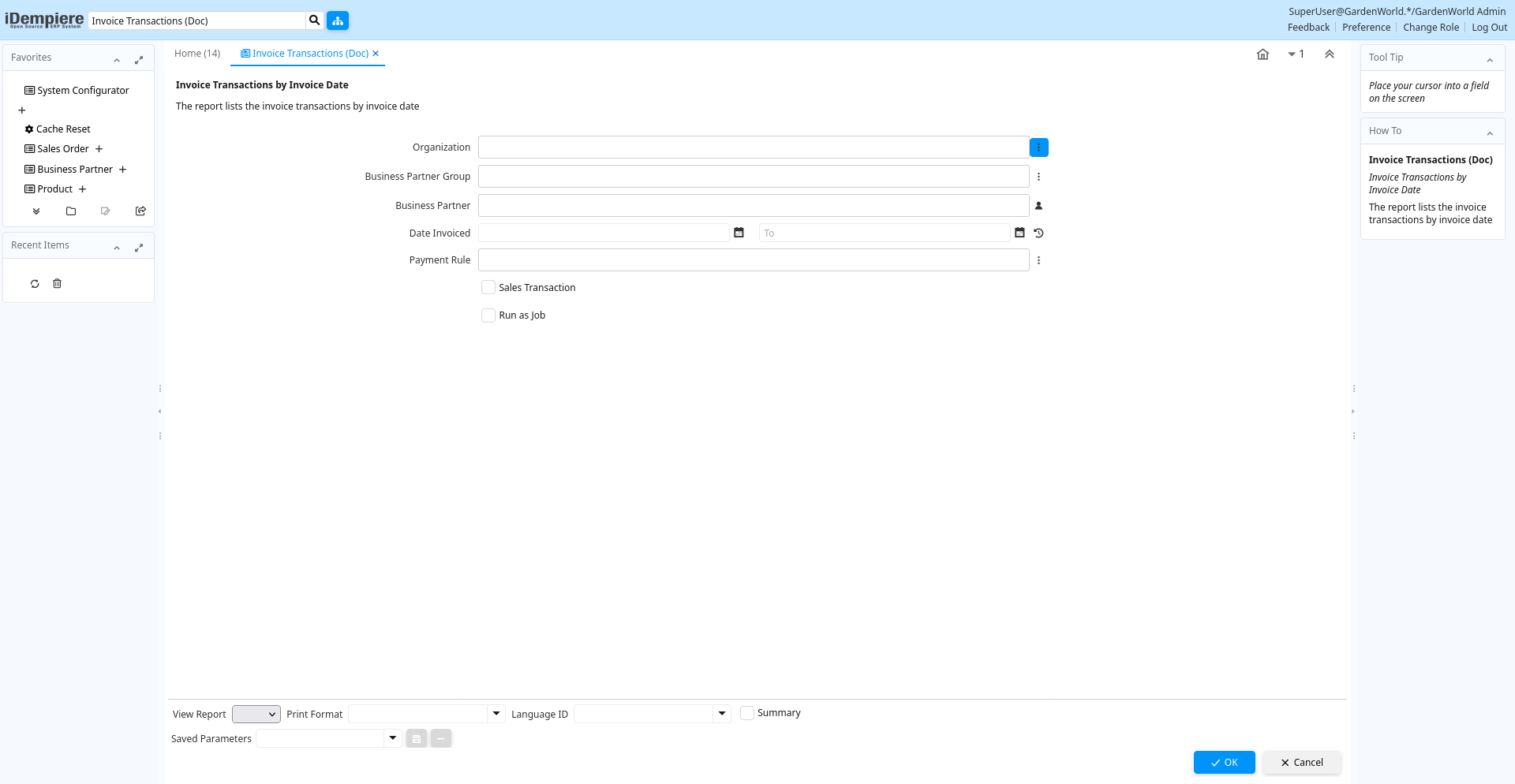Enable the Sales Transaction checkbox
The image size is (1515, 784).
488,288
